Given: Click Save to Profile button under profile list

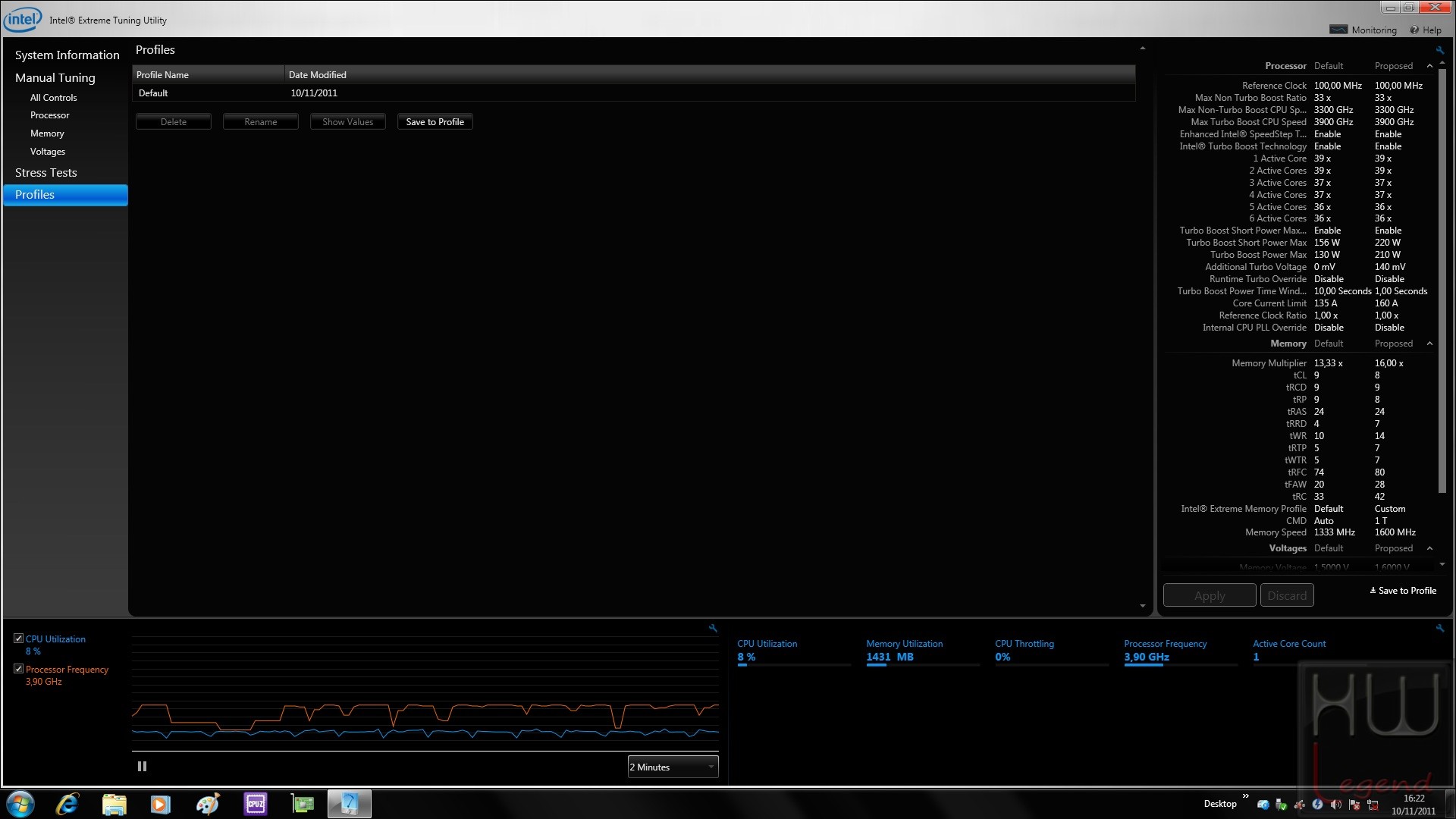Looking at the screenshot, I should [x=435, y=121].
